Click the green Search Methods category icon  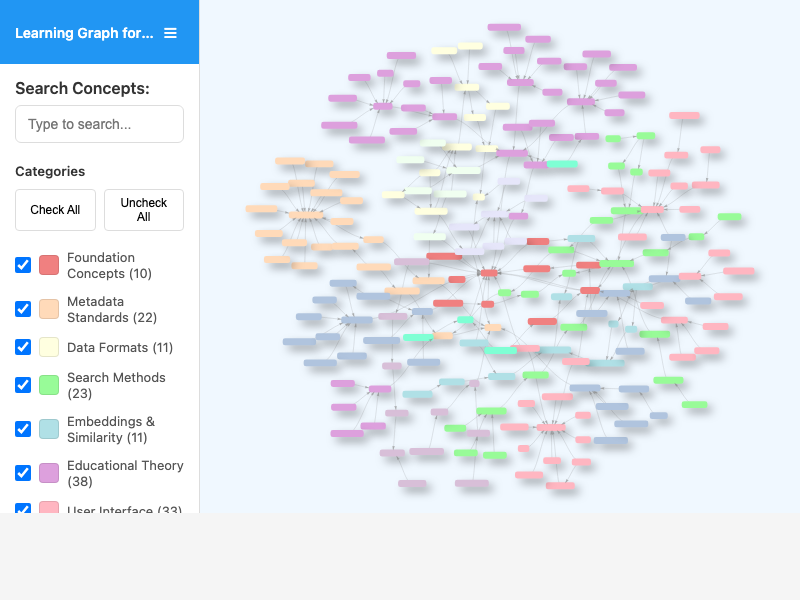click(48, 385)
